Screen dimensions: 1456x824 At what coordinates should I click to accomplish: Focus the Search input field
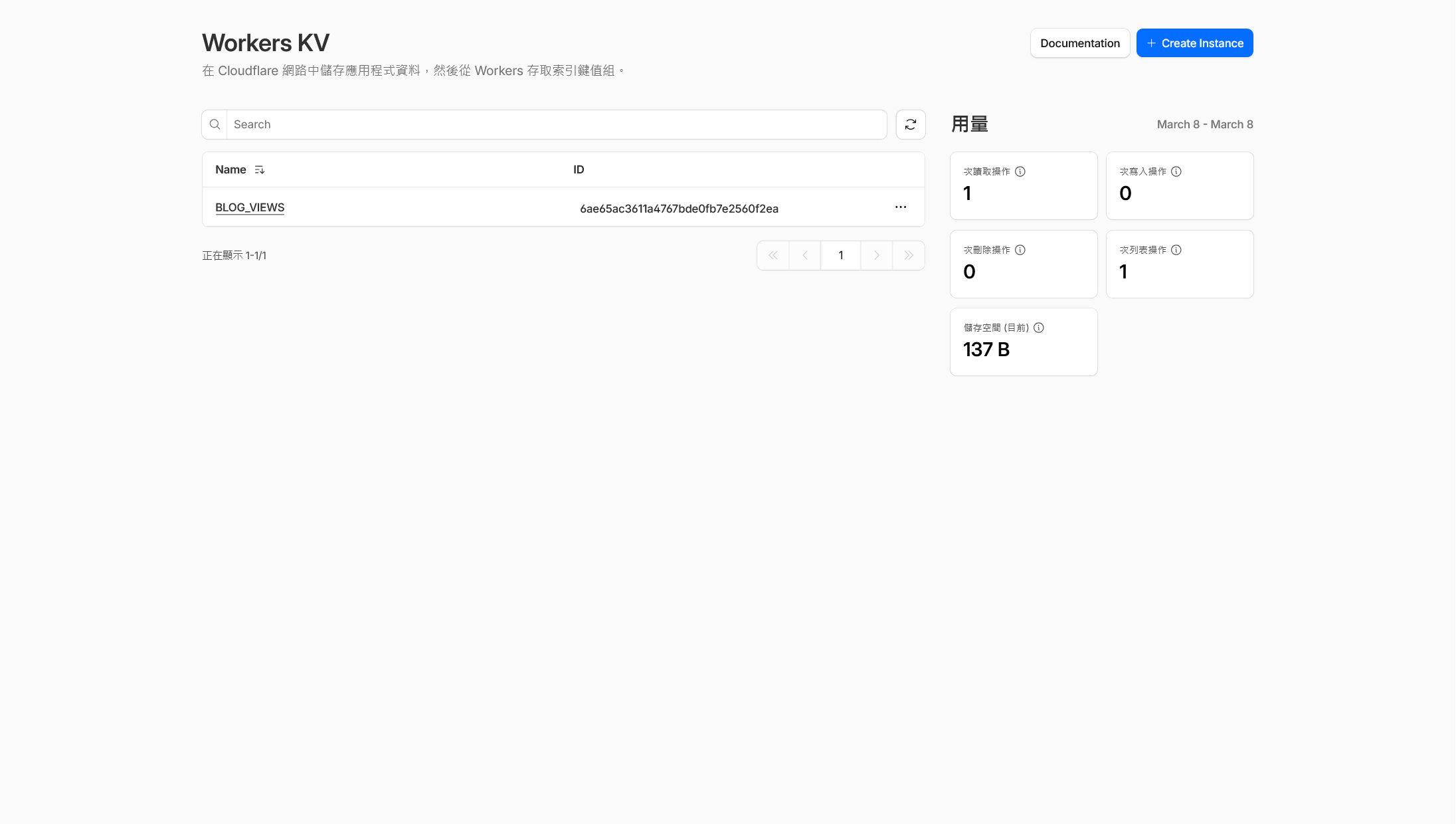coord(557,124)
